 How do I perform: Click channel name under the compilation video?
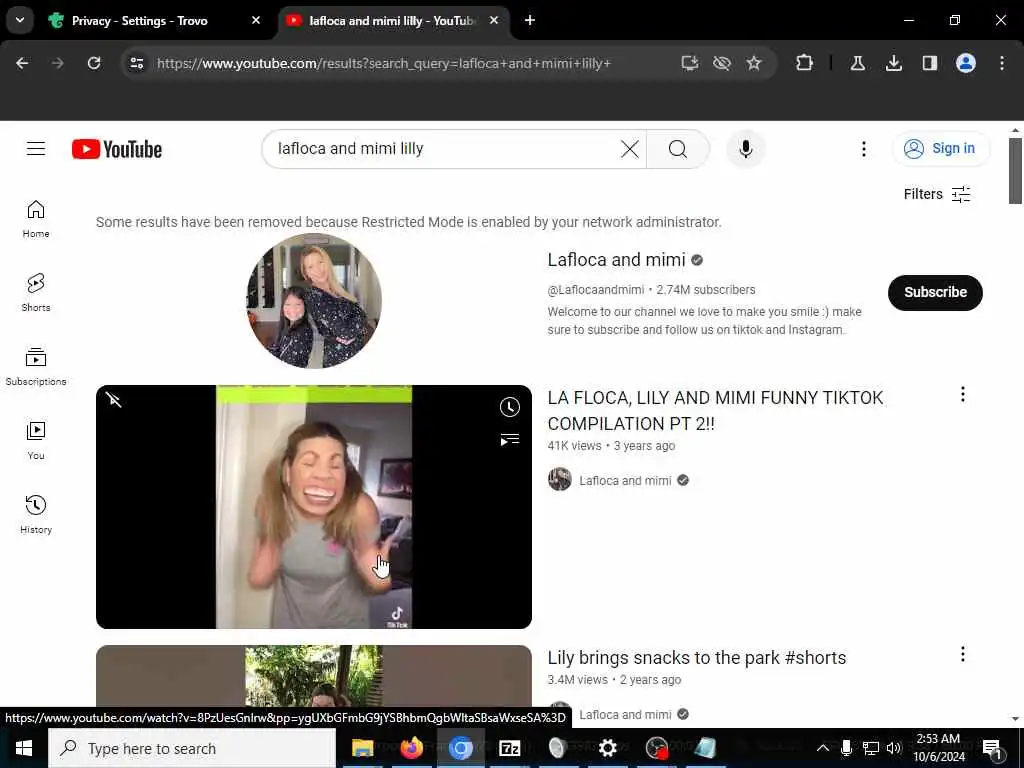625,481
